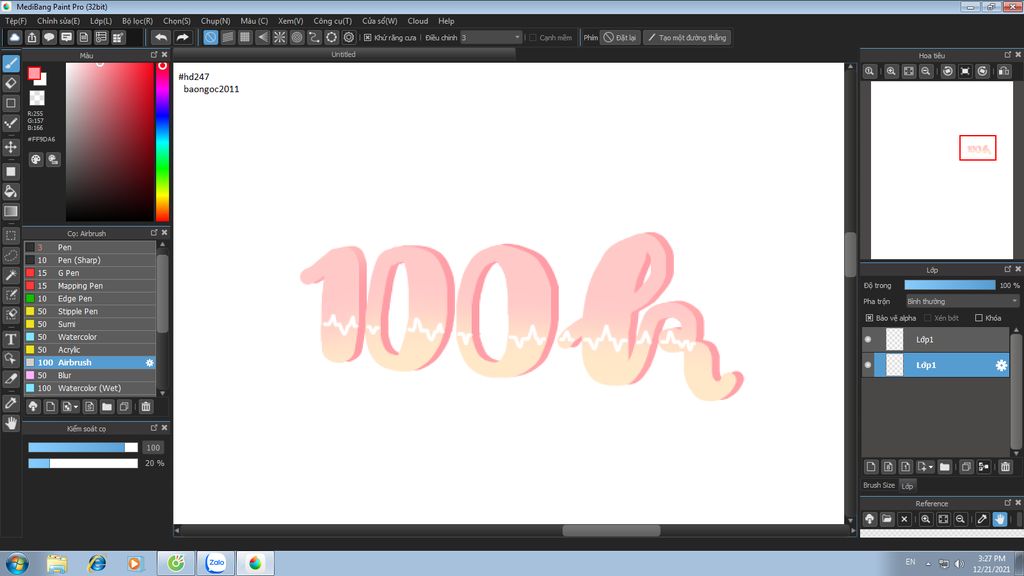Viewport: 1024px width, 576px height.
Task: Select the Watercolor brush
Action: click(90, 337)
